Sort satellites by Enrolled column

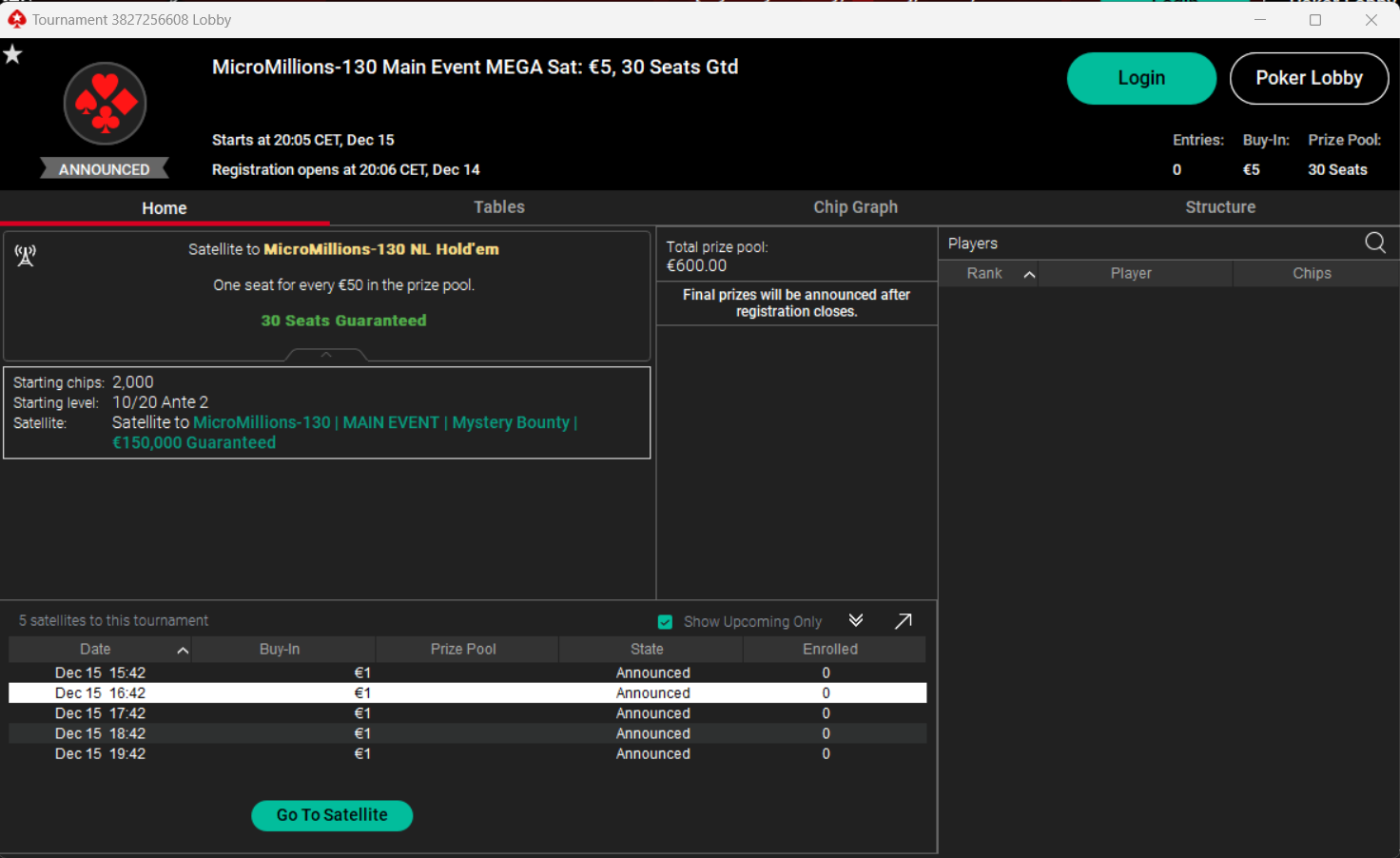click(x=834, y=649)
